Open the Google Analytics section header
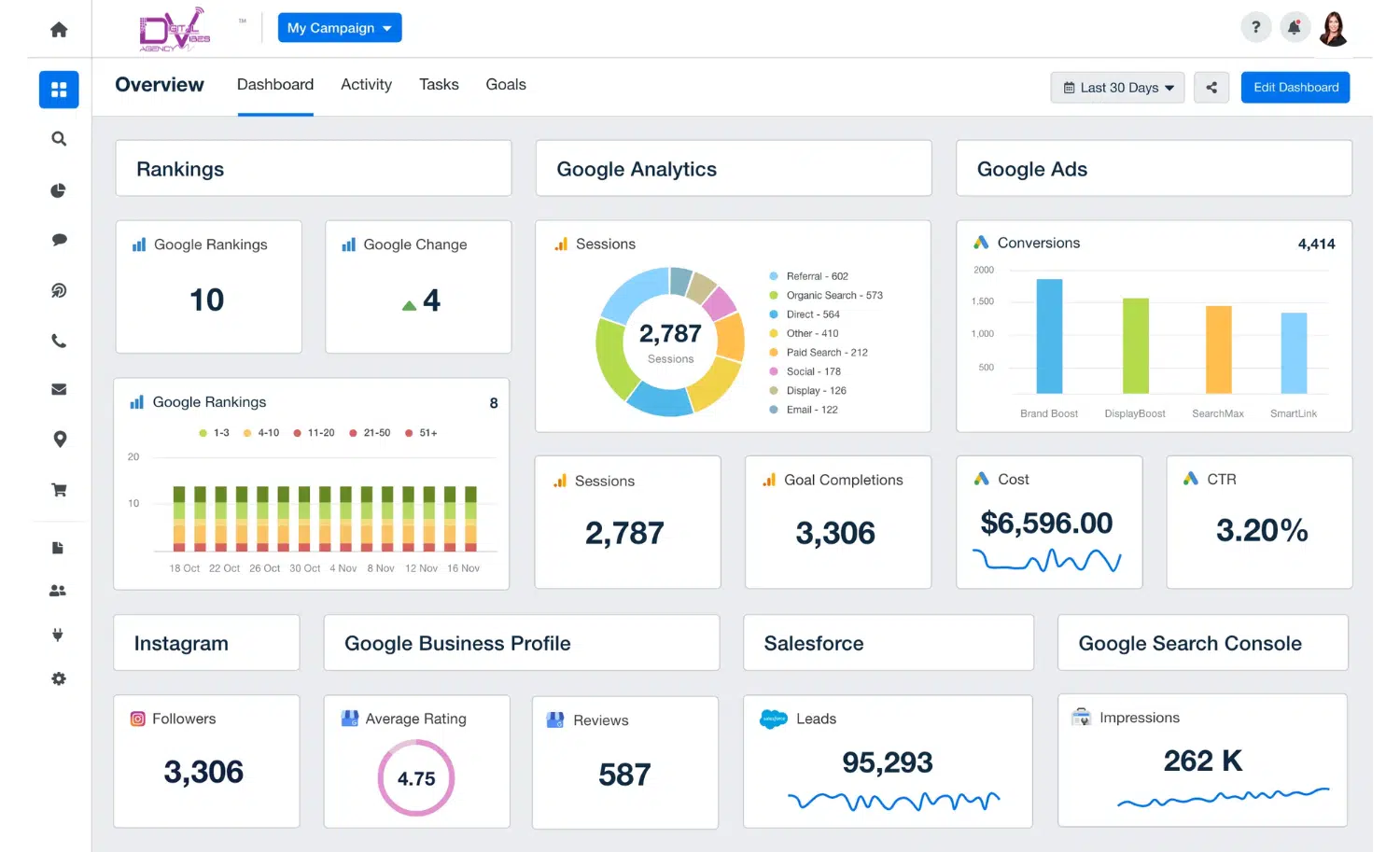 734,169
